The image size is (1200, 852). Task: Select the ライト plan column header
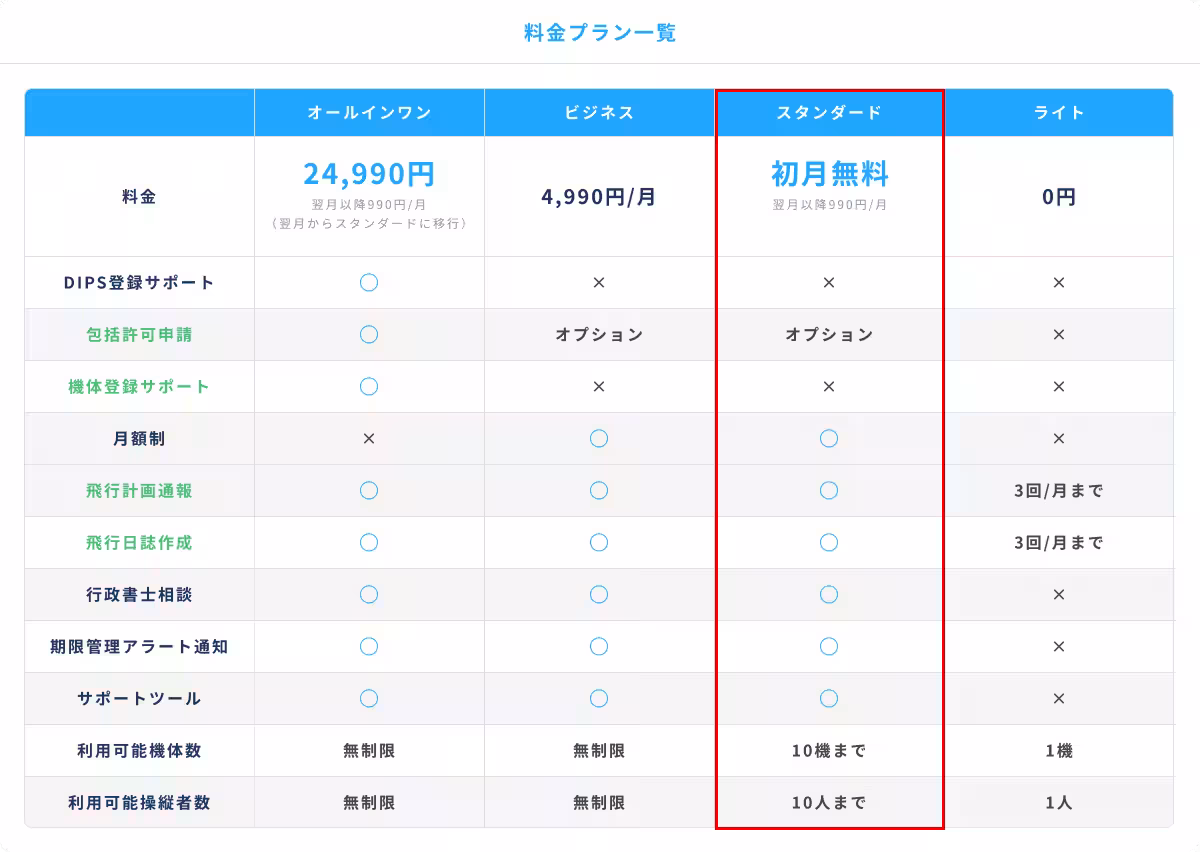[x=1059, y=113]
